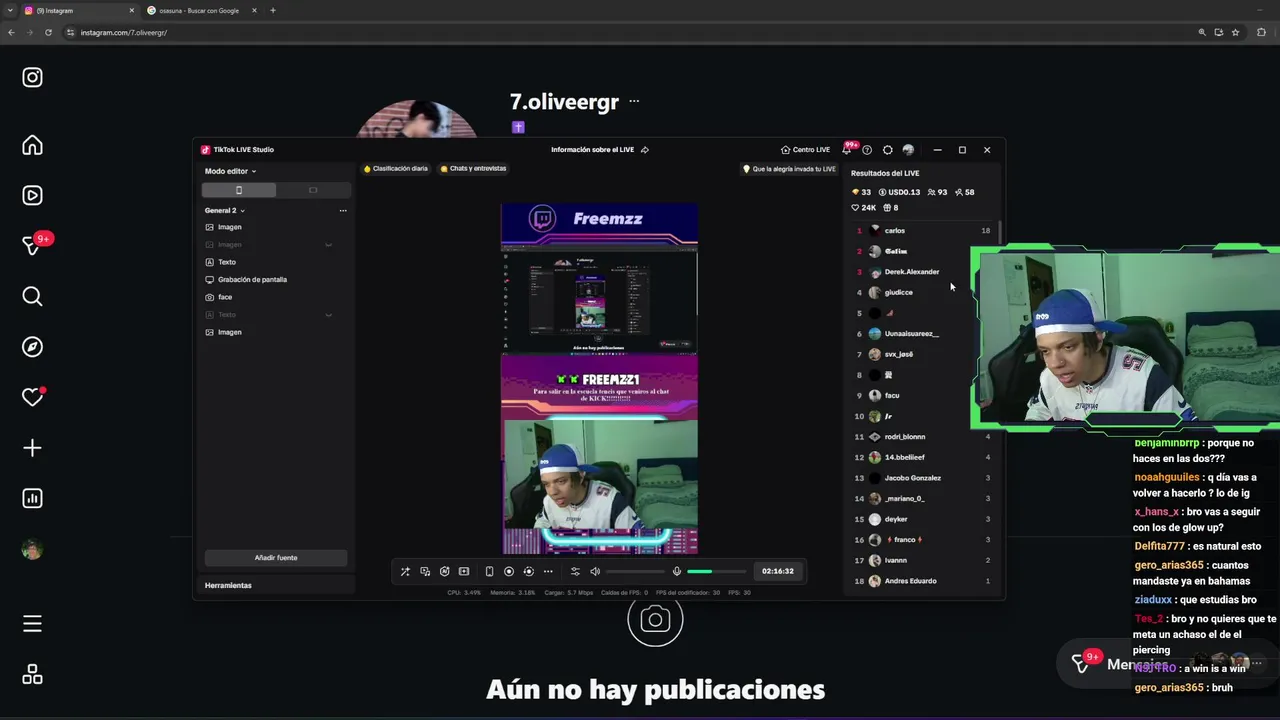The height and width of the screenshot is (720, 1280).
Task: Click Instagram logo at sidebar top
Action: point(32,77)
